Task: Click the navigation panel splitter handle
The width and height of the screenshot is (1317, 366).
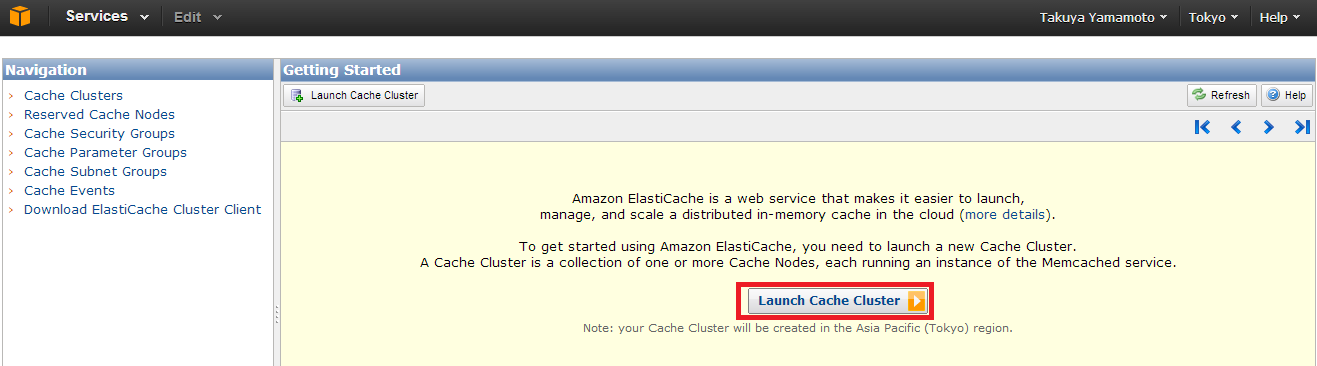Action: [x=276, y=315]
